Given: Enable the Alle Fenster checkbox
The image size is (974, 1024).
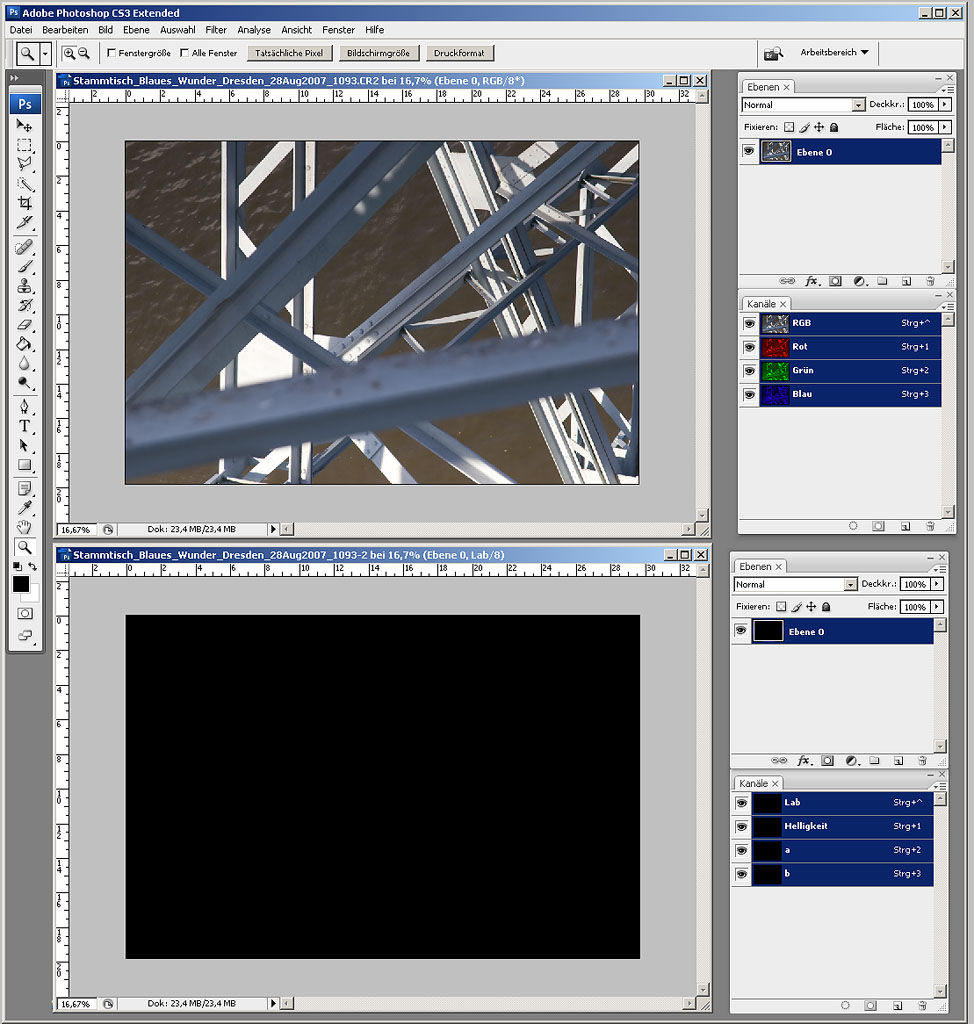Looking at the screenshot, I should (184, 53).
